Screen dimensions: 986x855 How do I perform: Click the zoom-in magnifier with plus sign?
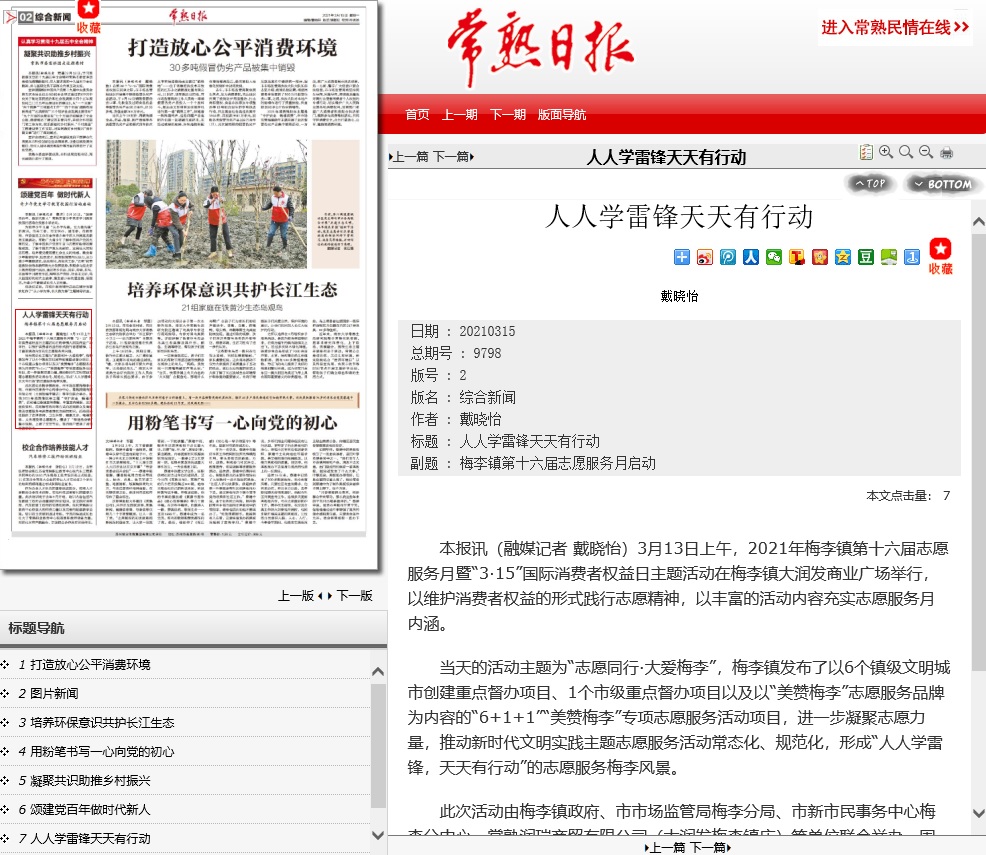coord(886,152)
